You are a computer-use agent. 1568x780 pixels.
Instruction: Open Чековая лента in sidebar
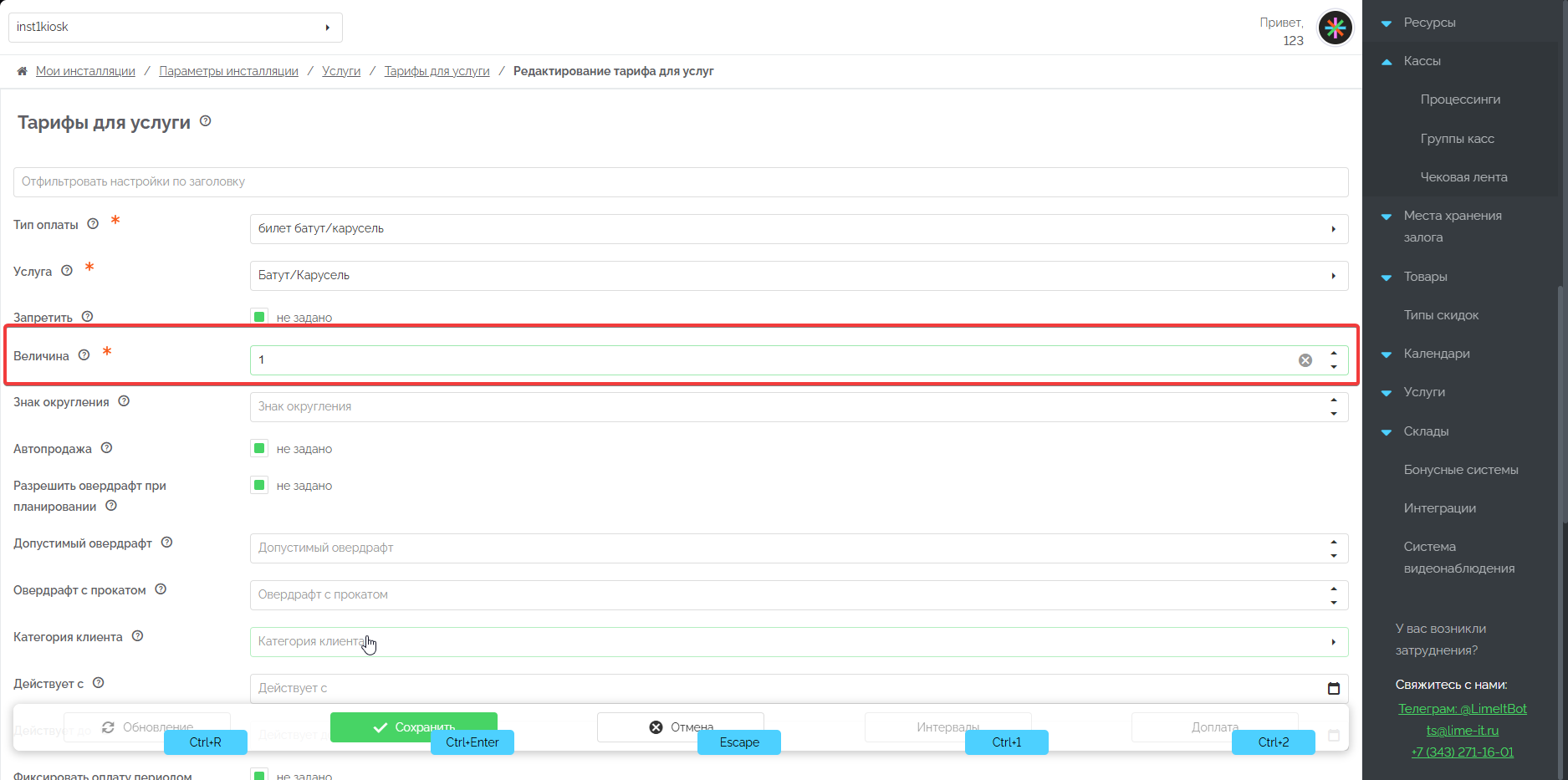point(1463,177)
